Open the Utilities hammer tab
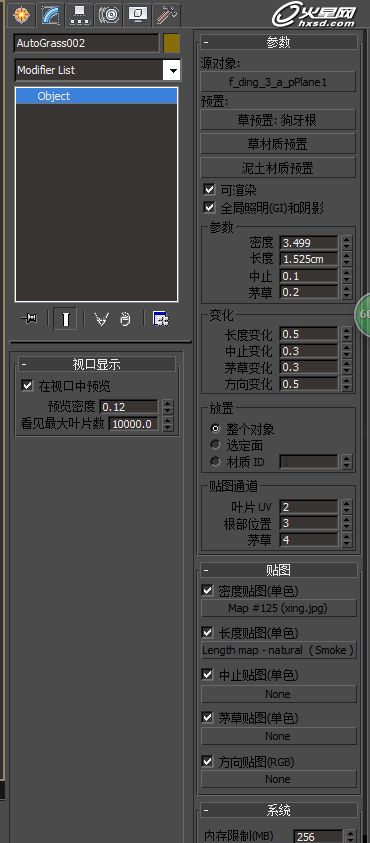The image size is (370, 843). click(x=166, y=15)
